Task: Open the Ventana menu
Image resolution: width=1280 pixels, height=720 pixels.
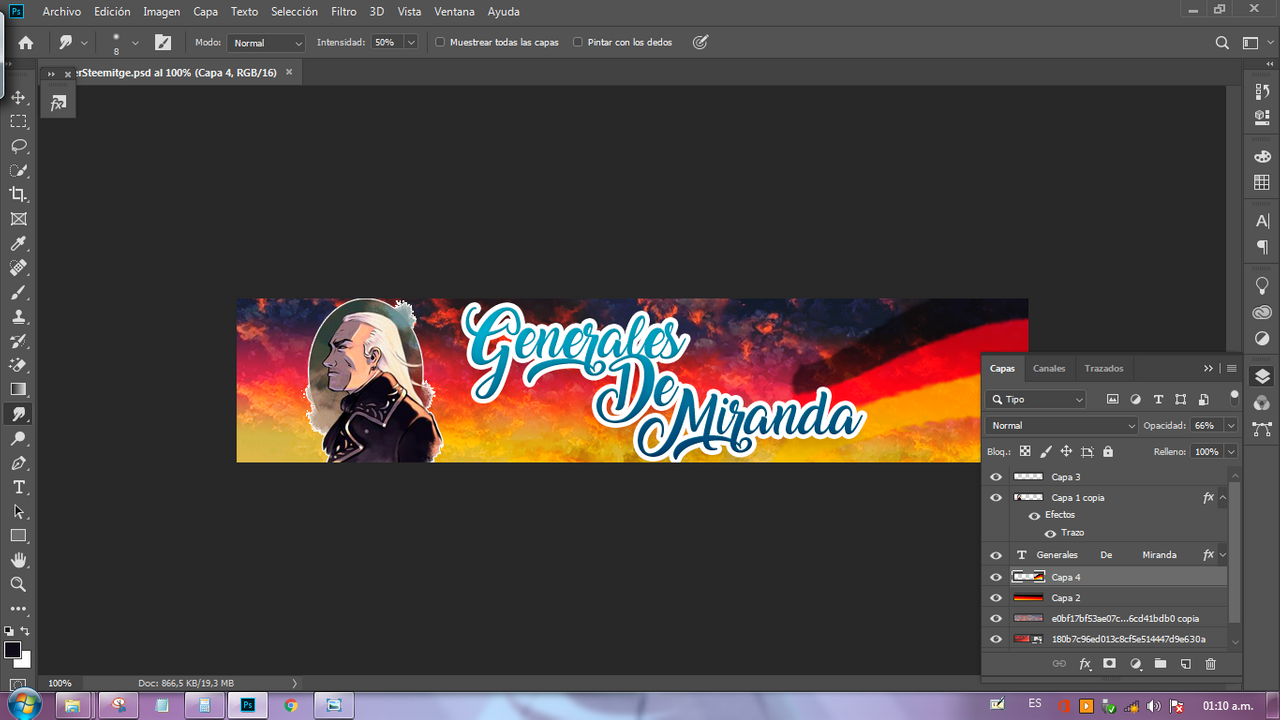Action: (x=455, y=12)
